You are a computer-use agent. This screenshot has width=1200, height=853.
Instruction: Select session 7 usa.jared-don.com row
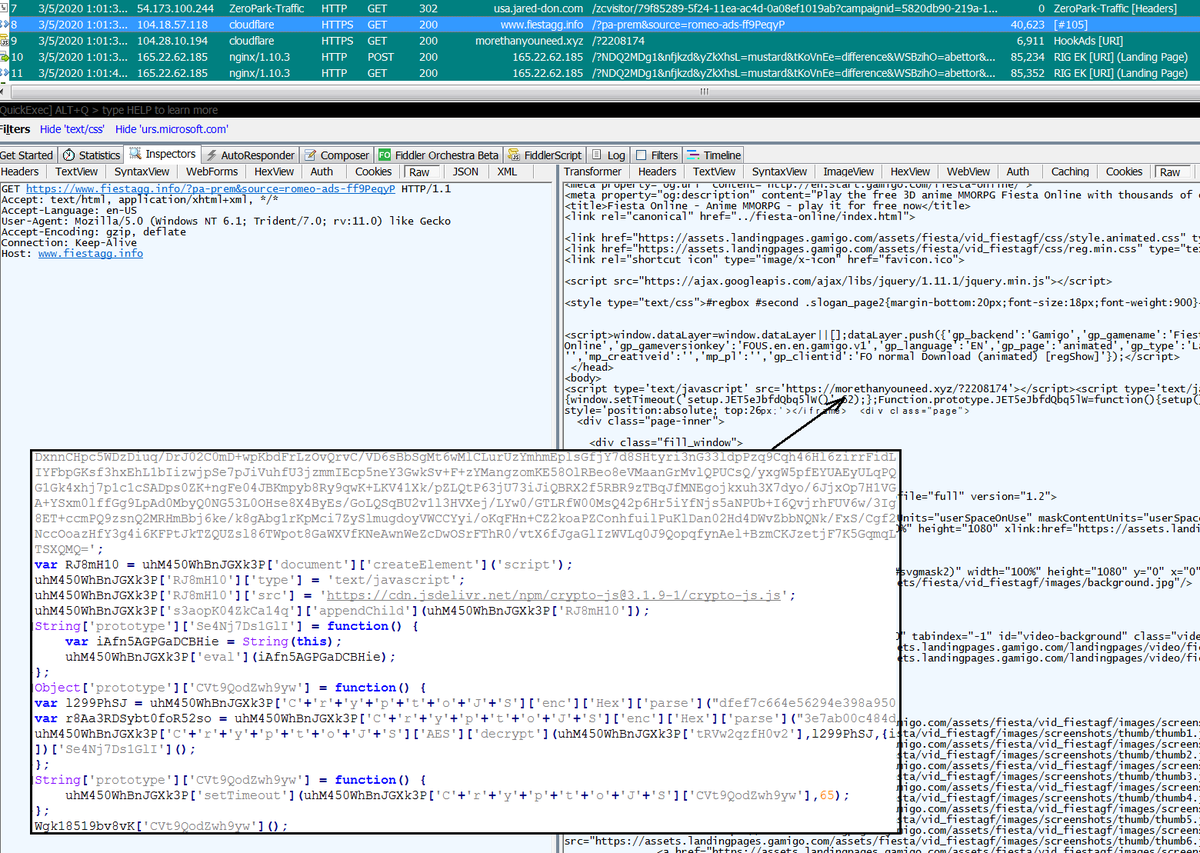click(600, 8)
